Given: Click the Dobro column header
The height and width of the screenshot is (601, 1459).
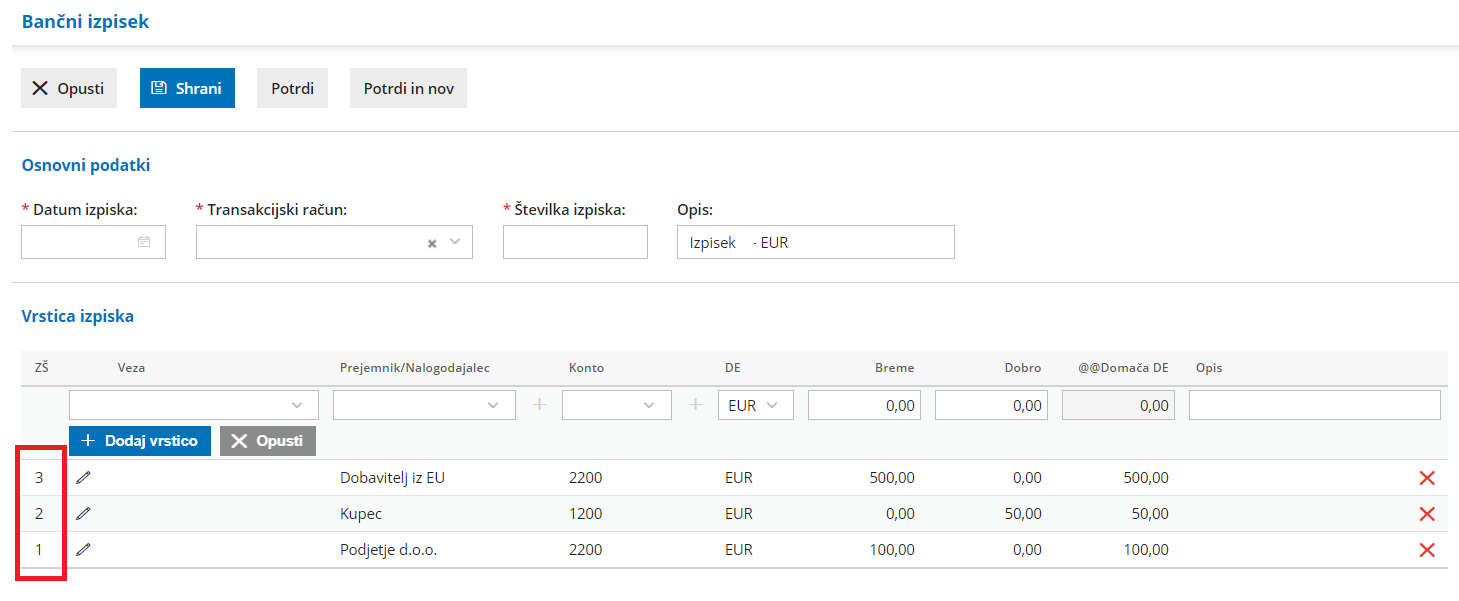Looking at the screenshot, I should pyautogui.click(x=1023, y=368).
